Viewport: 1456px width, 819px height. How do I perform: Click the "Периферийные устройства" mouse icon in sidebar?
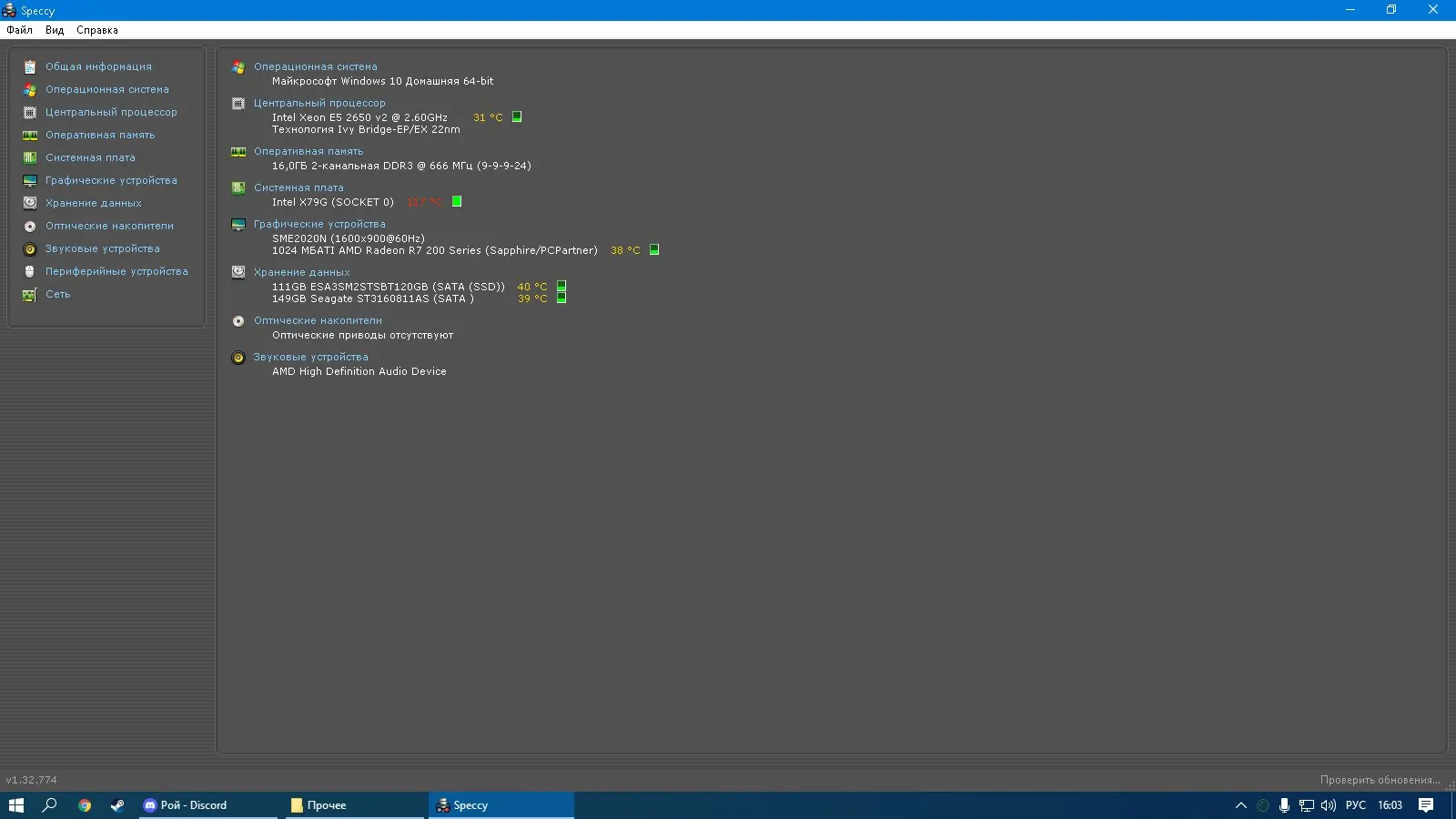30,271
